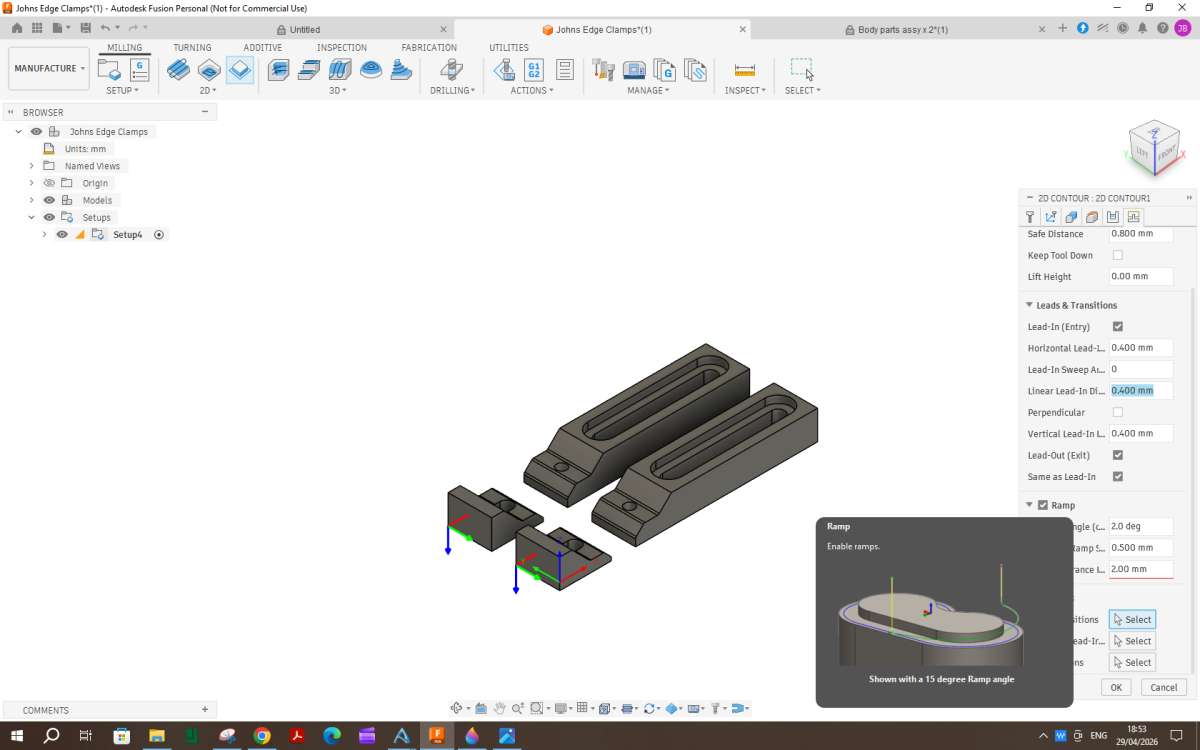1200x750 pixels.
Task: Collapse the Leads & Transitions section
Action: (1029, 305)
